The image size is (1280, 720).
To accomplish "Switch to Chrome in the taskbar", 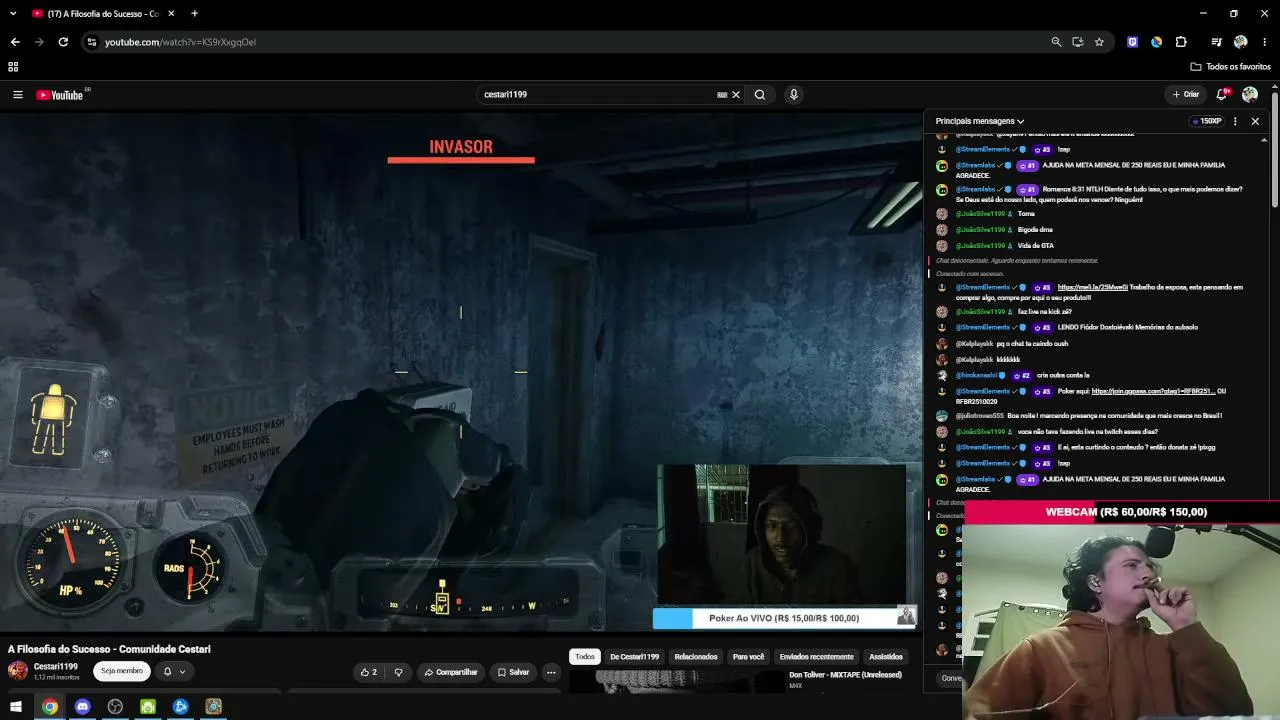I will [x=49, y=707].
